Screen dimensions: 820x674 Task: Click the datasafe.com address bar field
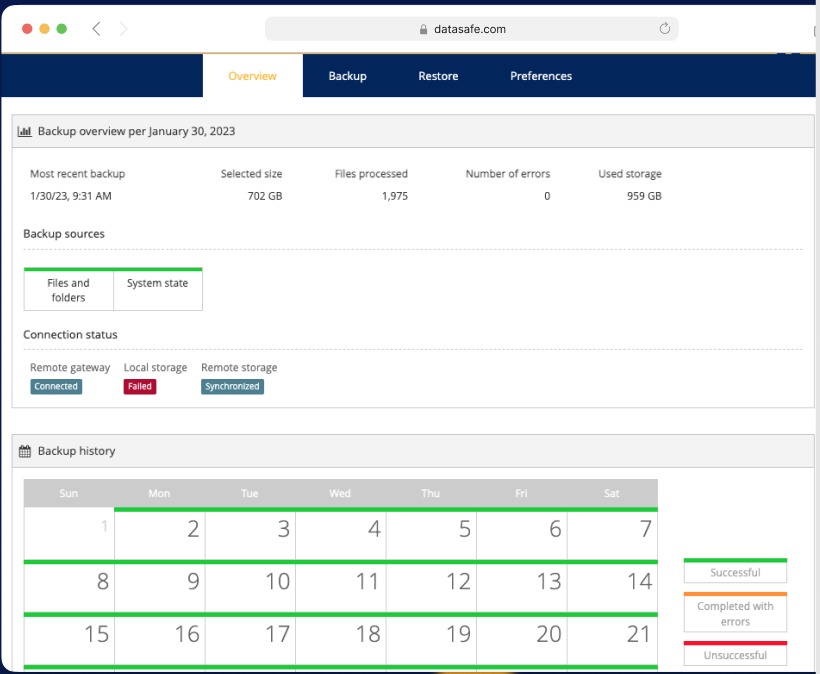click(470, 29)
